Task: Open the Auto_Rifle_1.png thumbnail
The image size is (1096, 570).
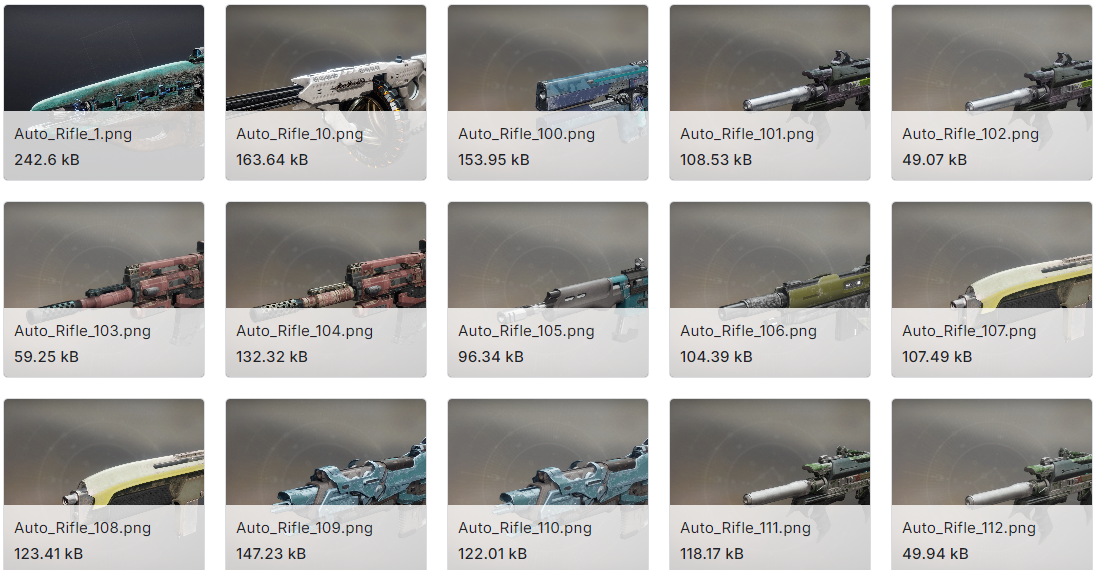Action: tap(104, 92)
